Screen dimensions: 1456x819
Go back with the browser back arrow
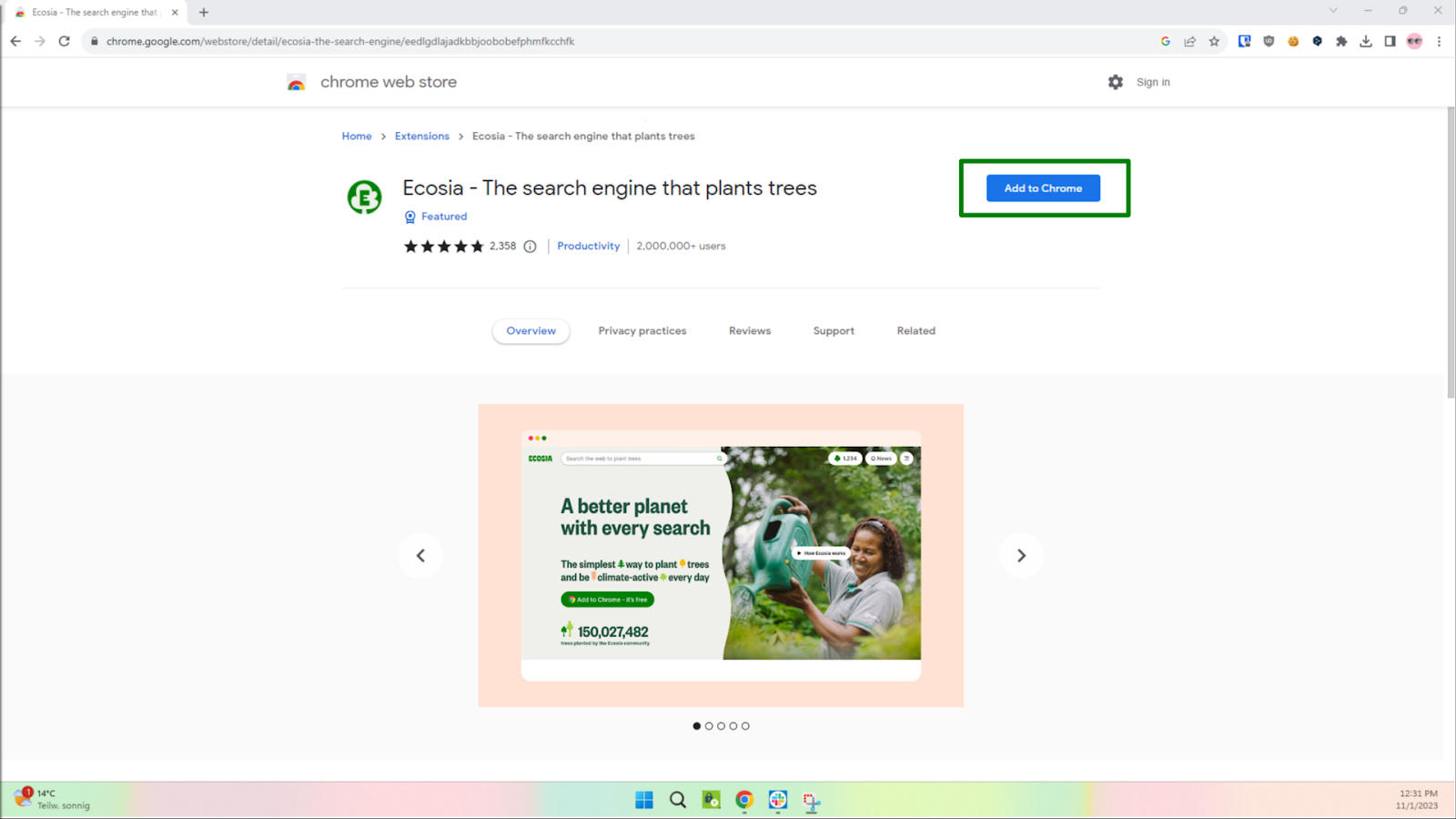(x=15, y=41)
